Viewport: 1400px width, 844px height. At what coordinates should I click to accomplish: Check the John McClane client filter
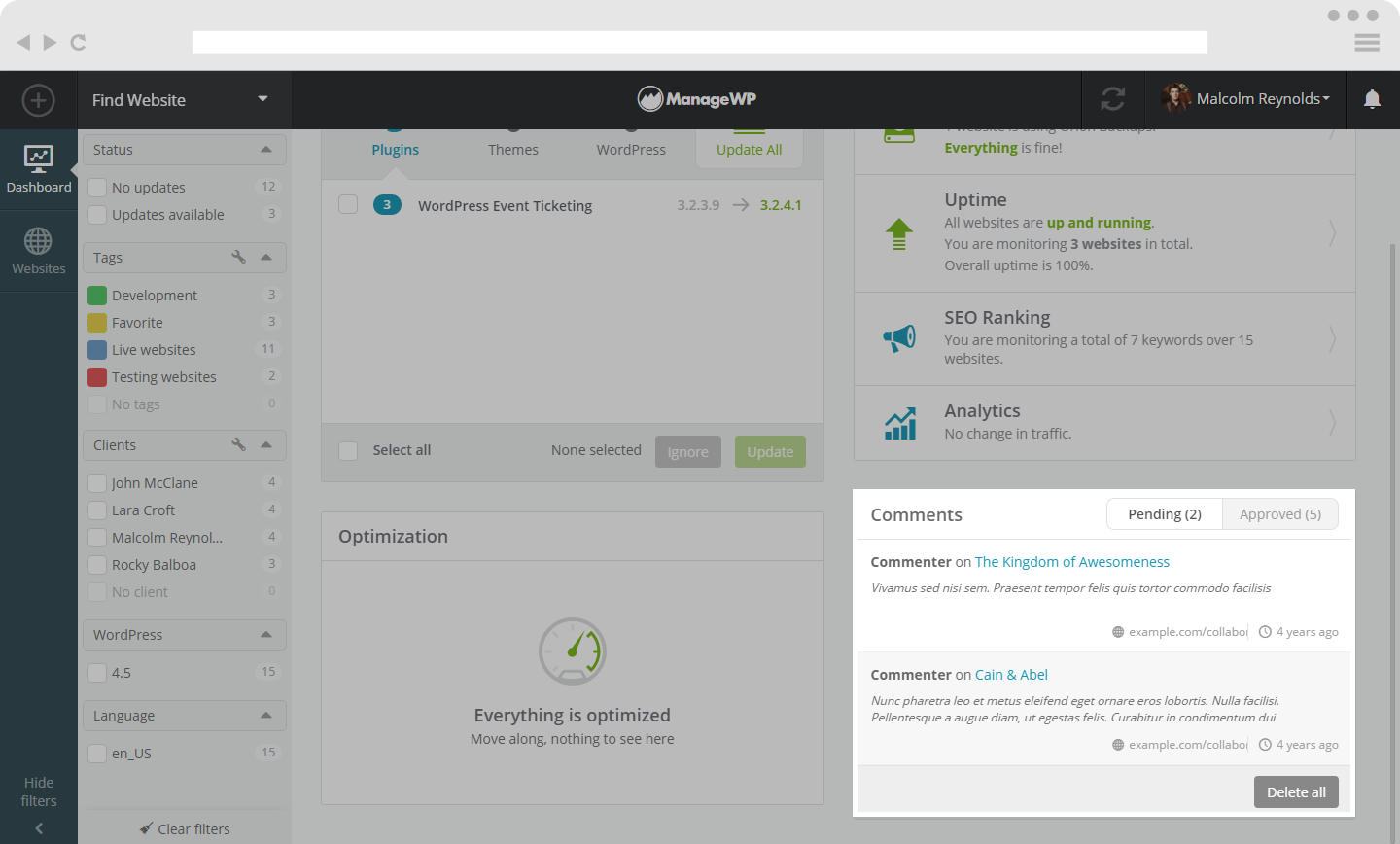tap(97, 482)
